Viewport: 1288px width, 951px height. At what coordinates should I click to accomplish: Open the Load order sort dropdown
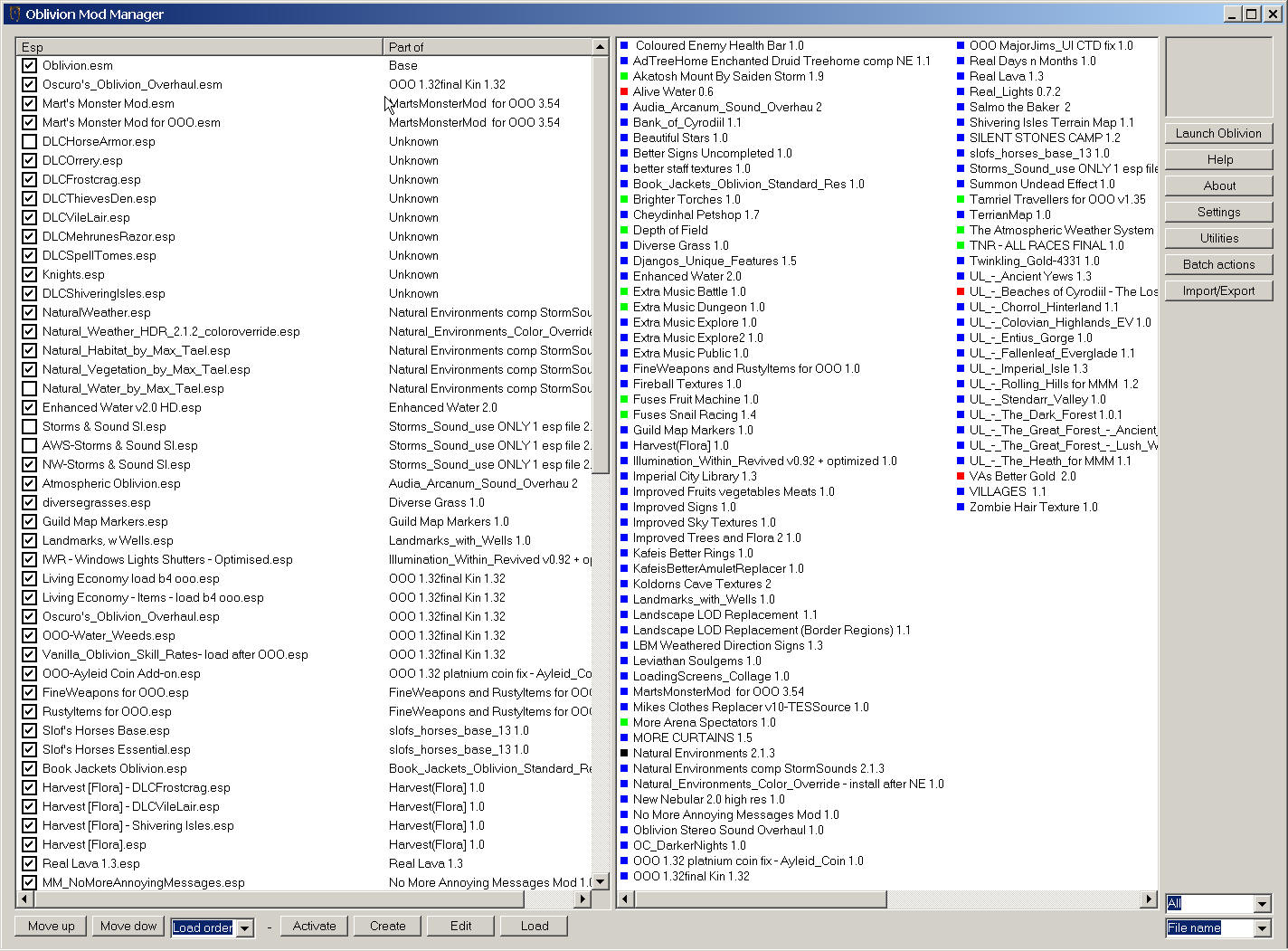tap(245, 928)
